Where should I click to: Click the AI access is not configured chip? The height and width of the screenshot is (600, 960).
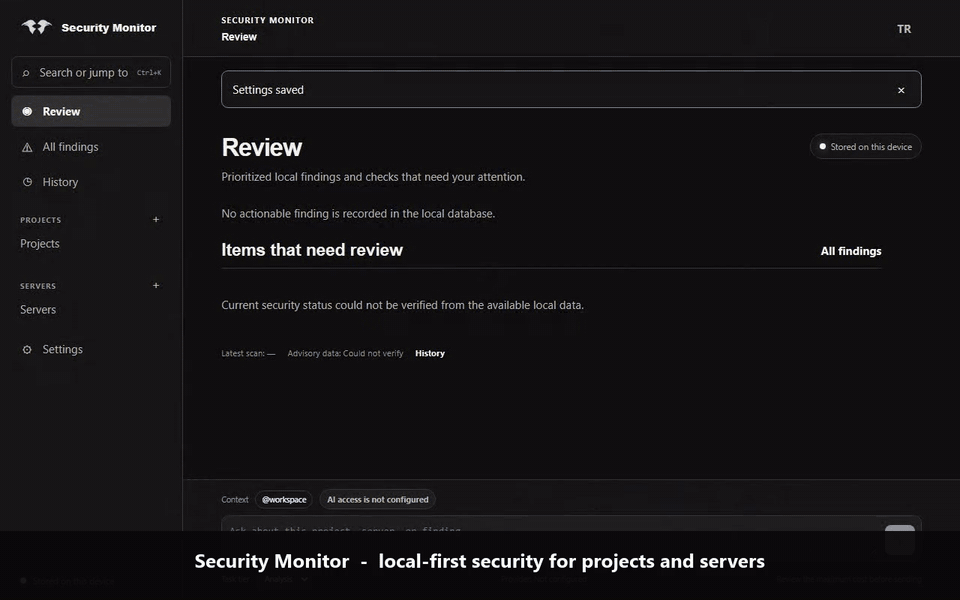point(377,500)
